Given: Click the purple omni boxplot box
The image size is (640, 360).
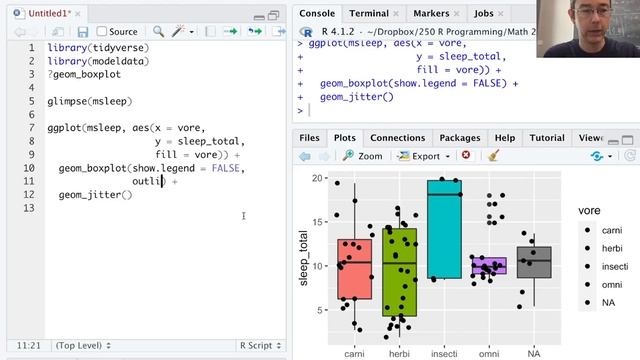Looking at the screenshot, I should tap(489, 266).
